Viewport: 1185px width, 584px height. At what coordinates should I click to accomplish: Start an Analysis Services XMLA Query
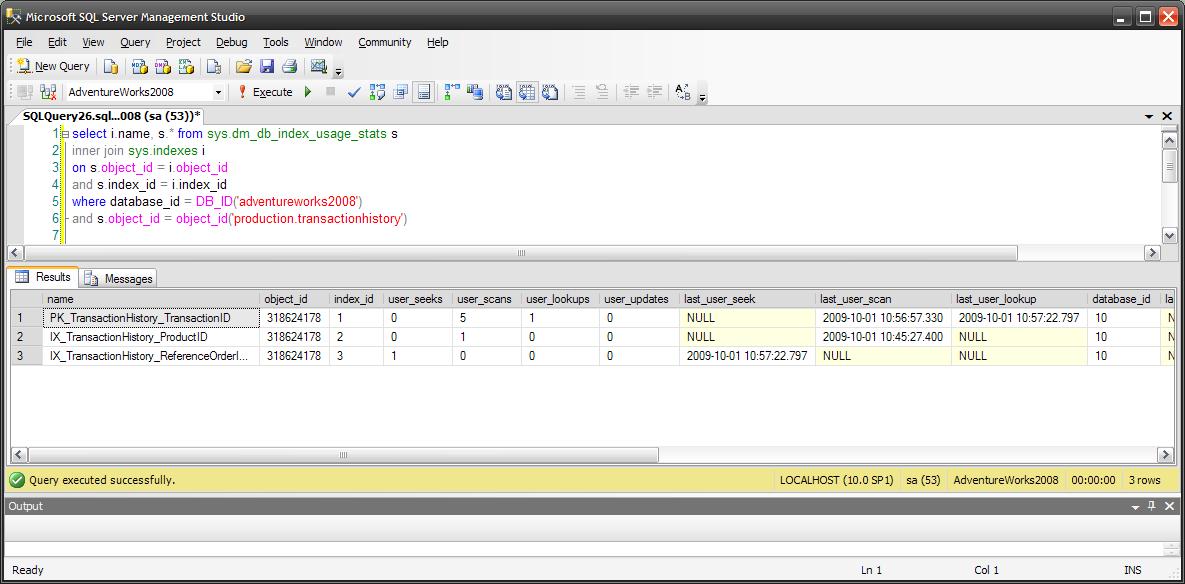coord(187,66)
